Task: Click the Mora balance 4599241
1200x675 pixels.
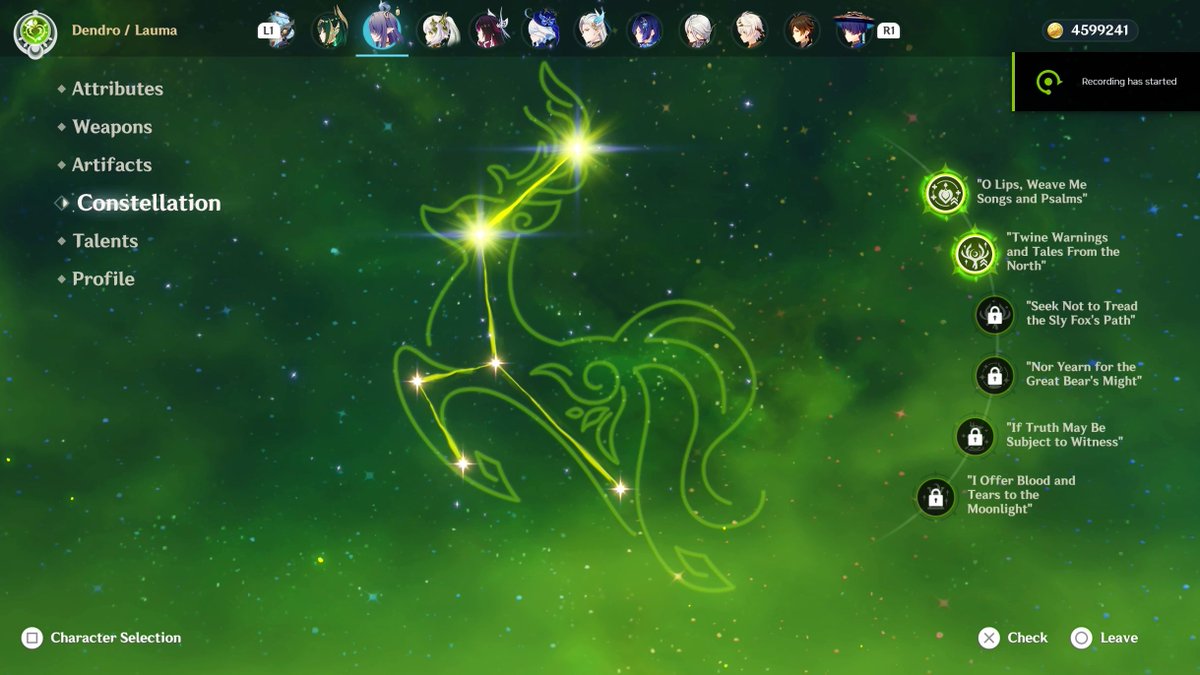Action: pyautogui.click(x=1099, y=31)
